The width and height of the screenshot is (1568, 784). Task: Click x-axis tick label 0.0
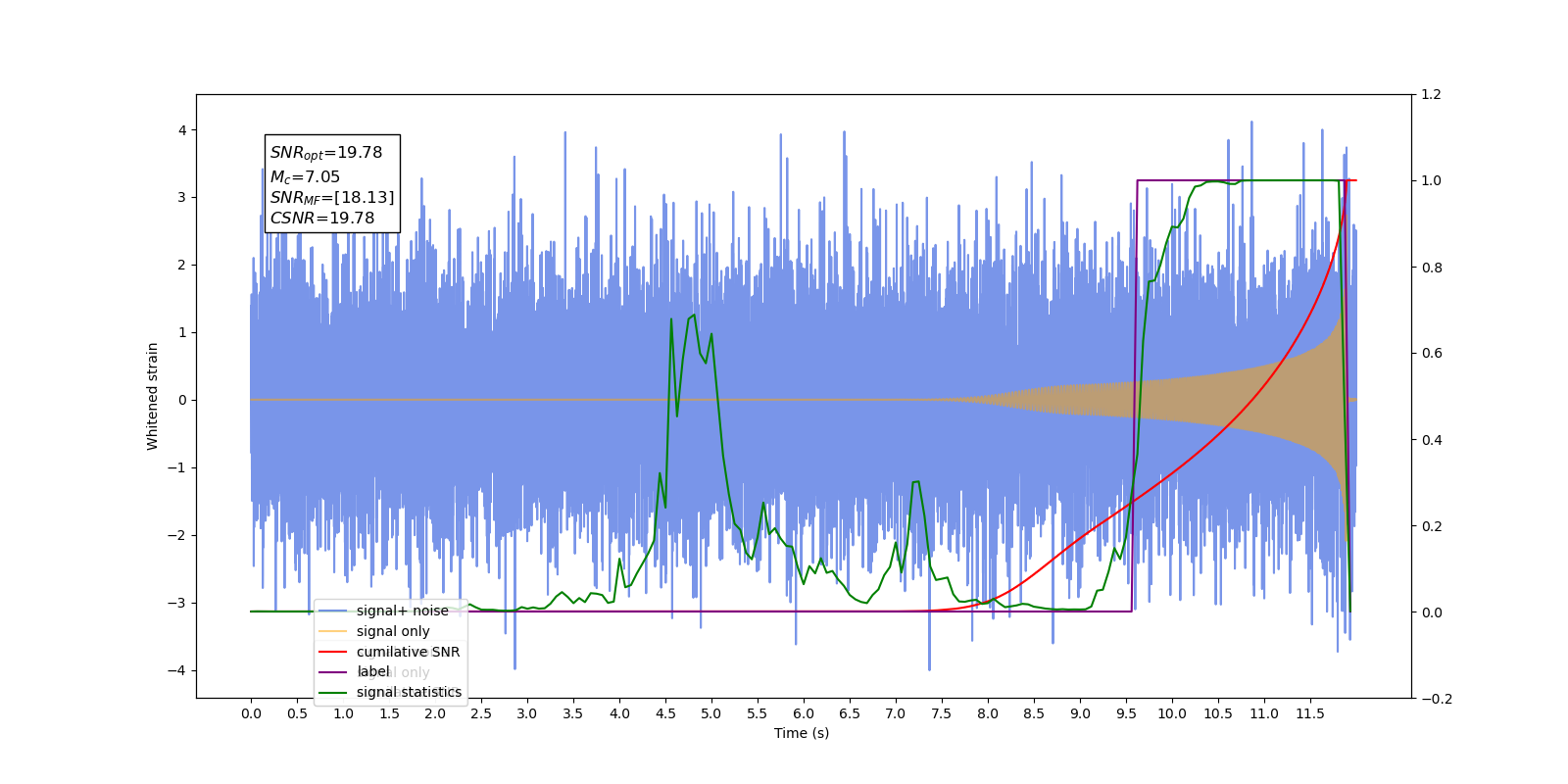pyautogui.click(x=251, y=713)
